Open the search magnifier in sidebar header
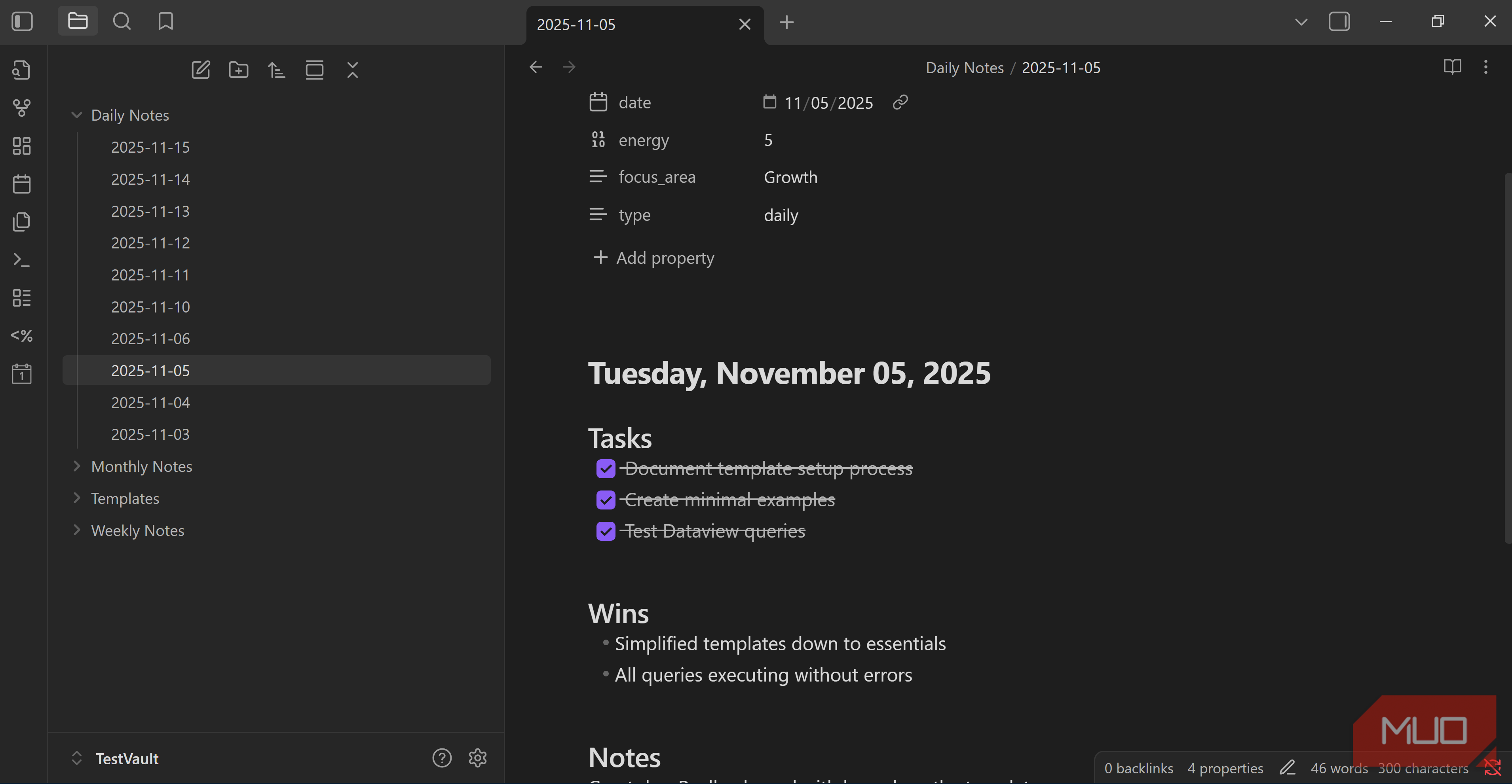Screen dimensions: 1512x784 [x=122, y=22]
